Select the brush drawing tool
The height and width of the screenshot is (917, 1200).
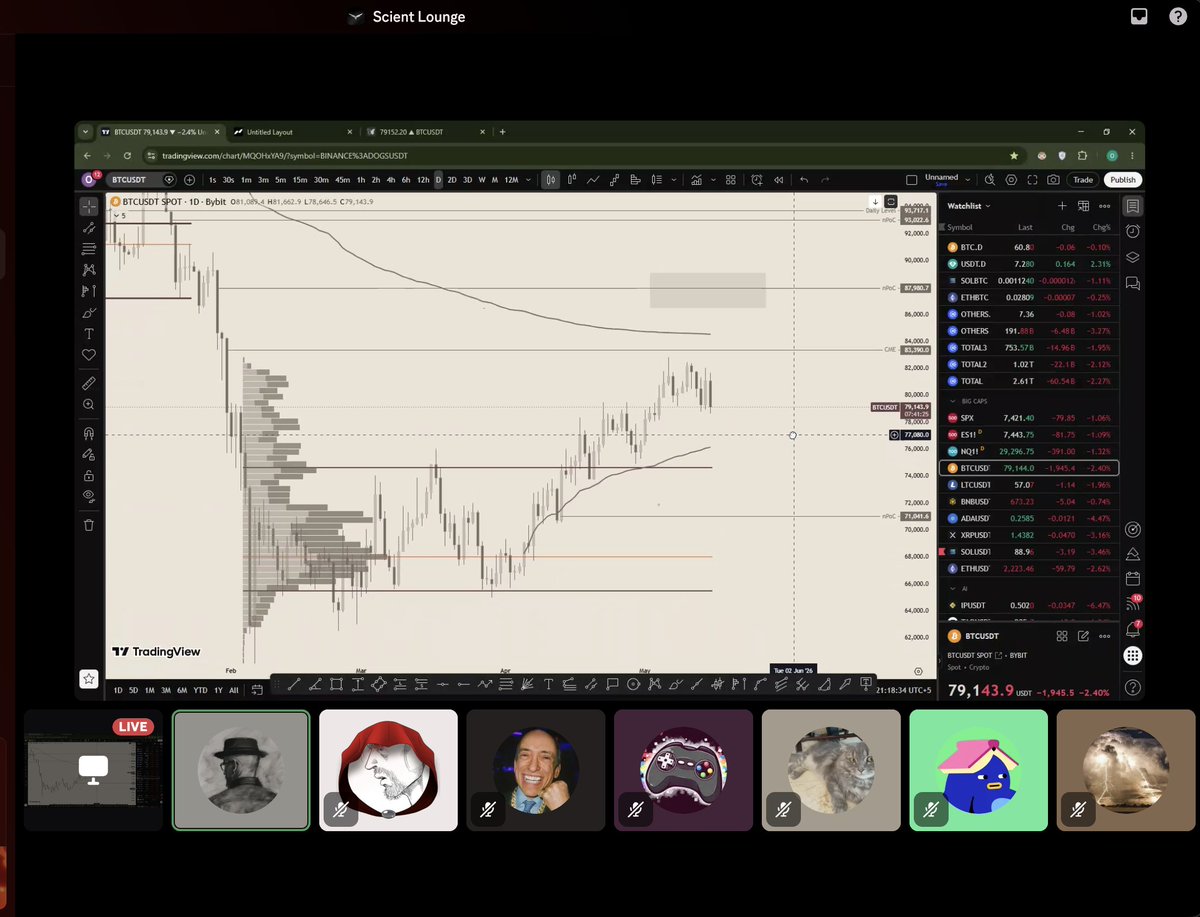click(x=89, y=313)
